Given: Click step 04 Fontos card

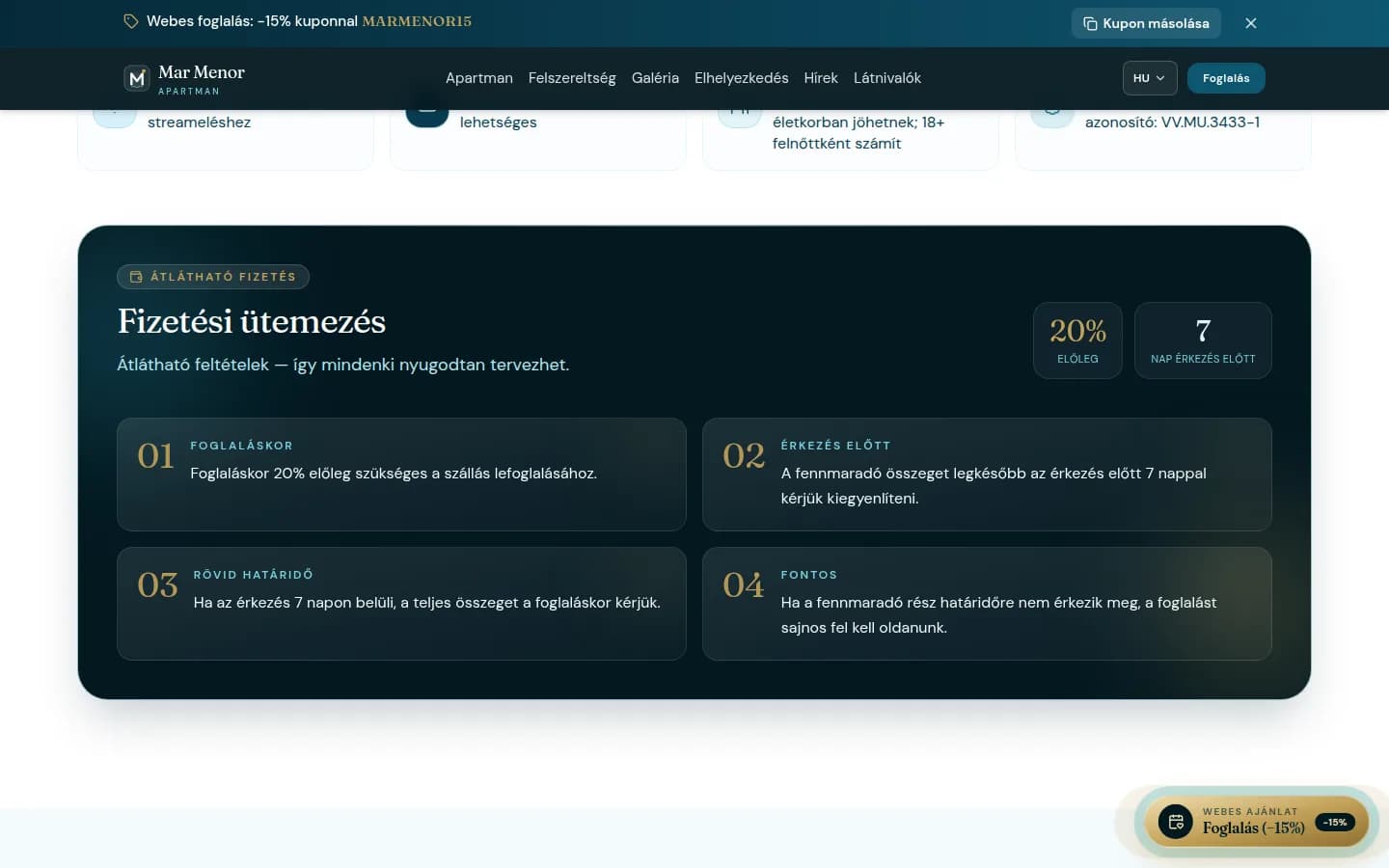Looking at the screenshot, I should click(987, 604).
